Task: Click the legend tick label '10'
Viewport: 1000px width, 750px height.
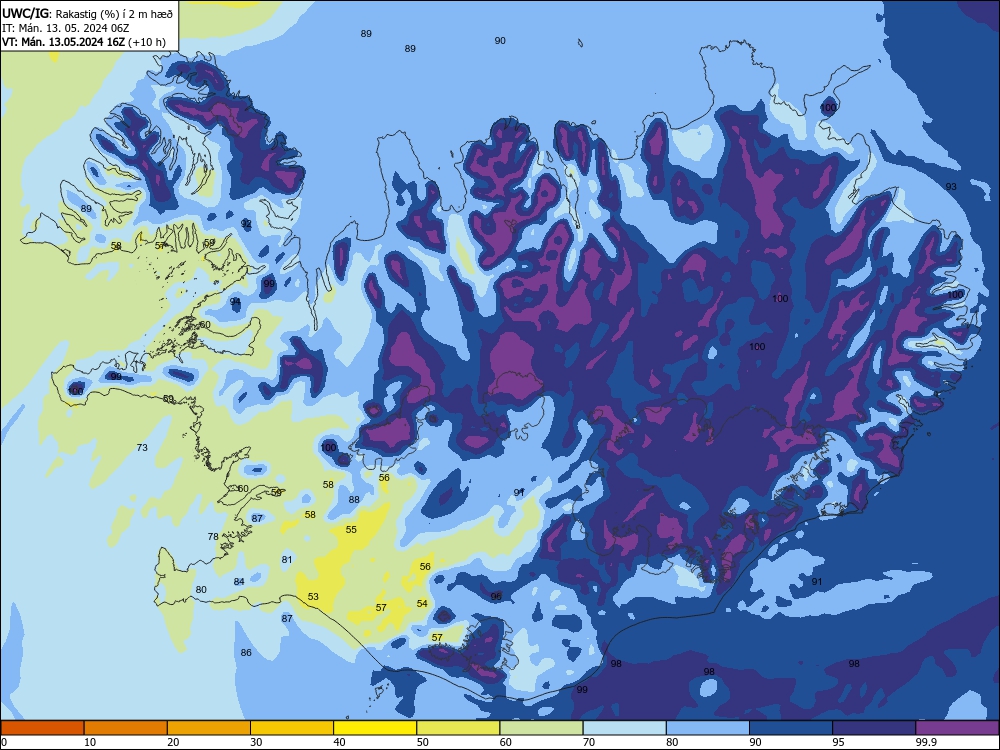Action: tap(90, 742)
